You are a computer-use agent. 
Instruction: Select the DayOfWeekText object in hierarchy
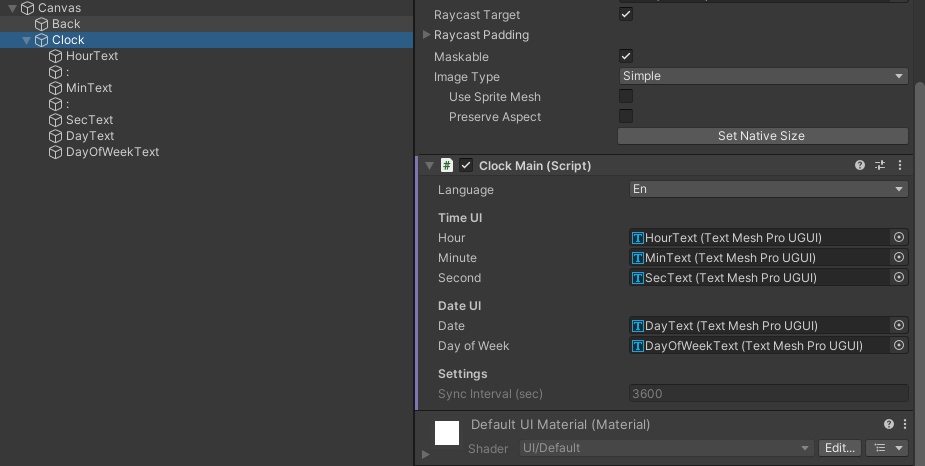tap(112, 152)
